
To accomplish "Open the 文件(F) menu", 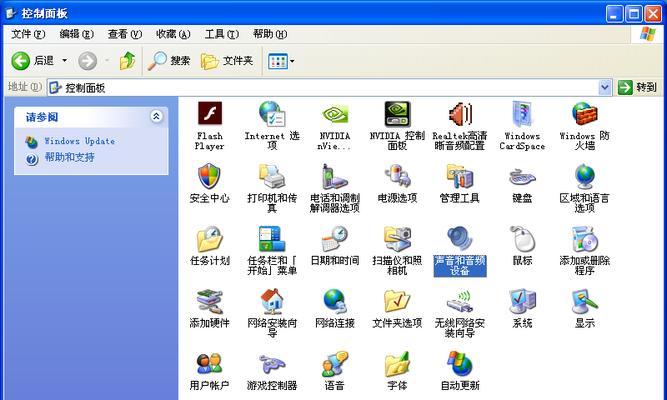I will 28,34.
